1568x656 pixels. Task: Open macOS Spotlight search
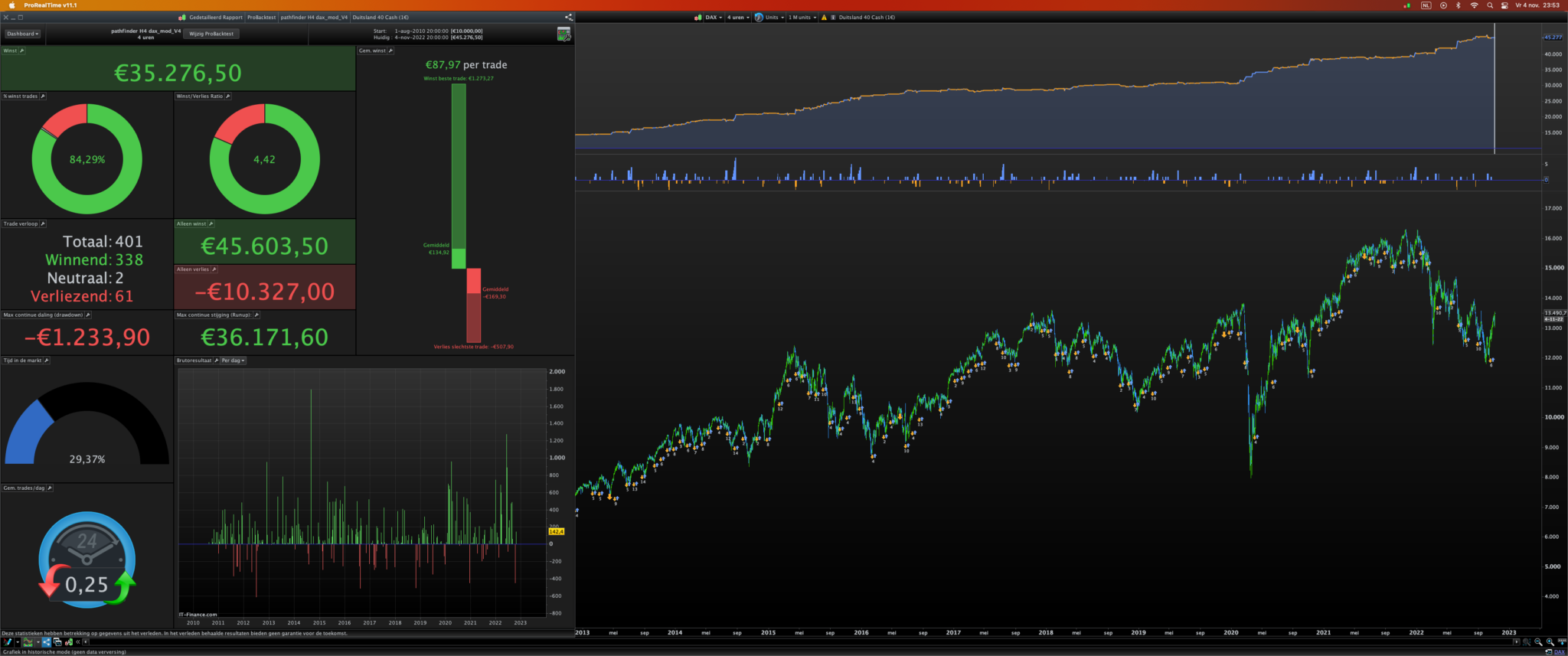(1490, 5)
